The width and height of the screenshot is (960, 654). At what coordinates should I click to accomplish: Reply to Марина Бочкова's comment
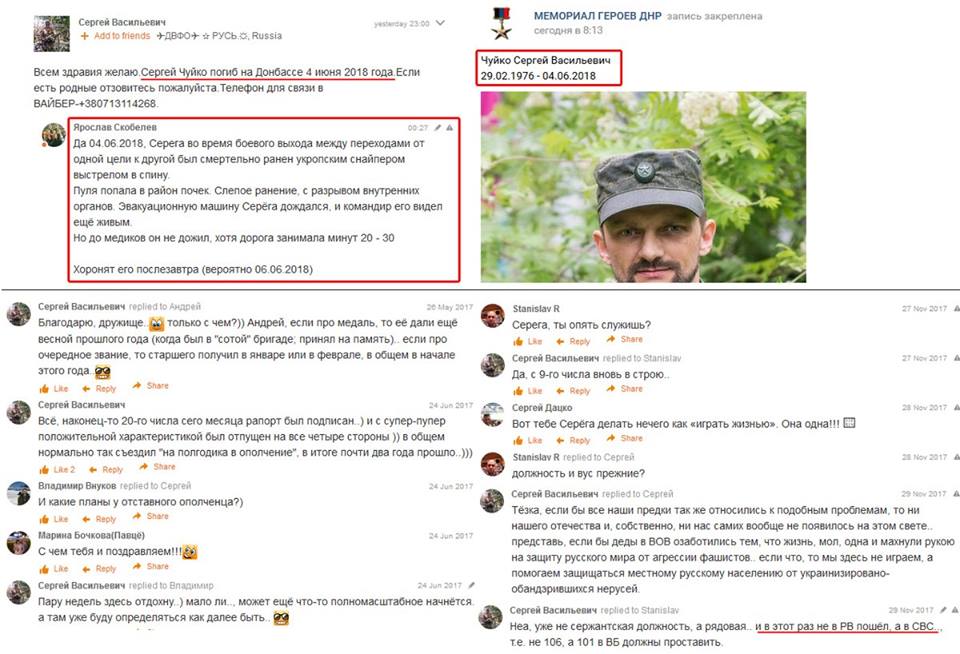[x=99, y=569]
